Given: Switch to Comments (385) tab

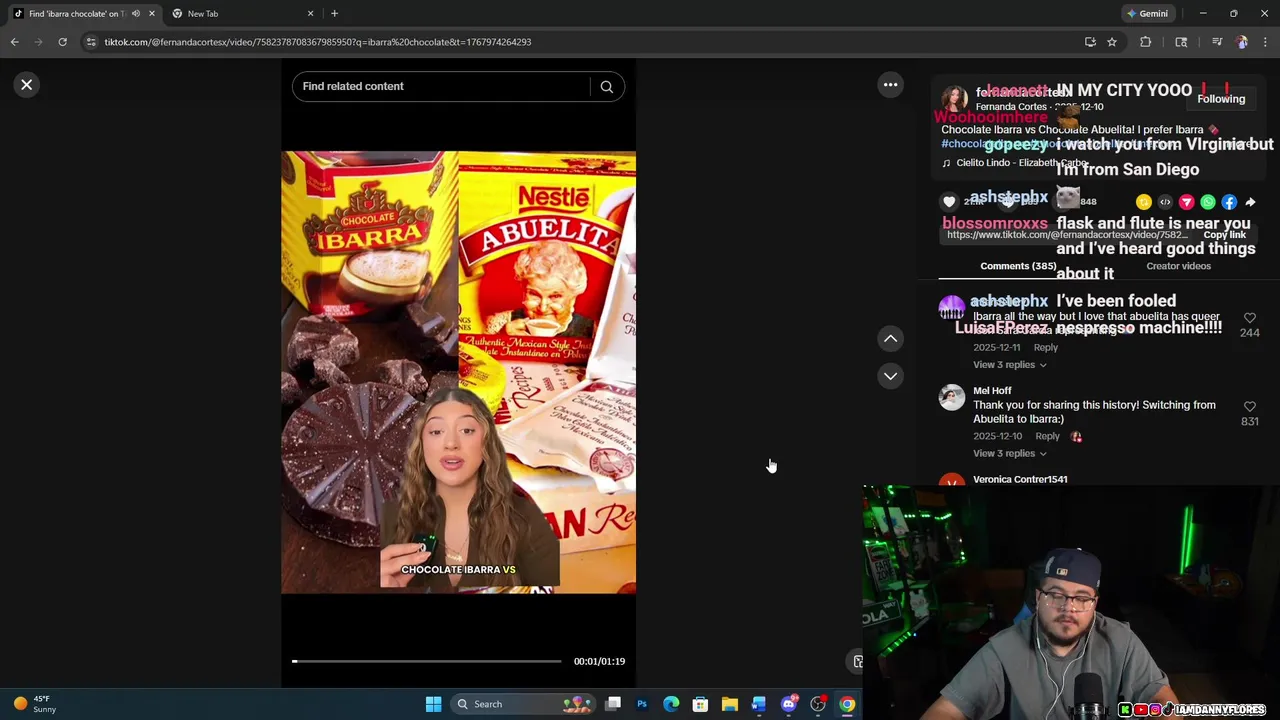Looking at the screenshot, I should (1018, 266).
